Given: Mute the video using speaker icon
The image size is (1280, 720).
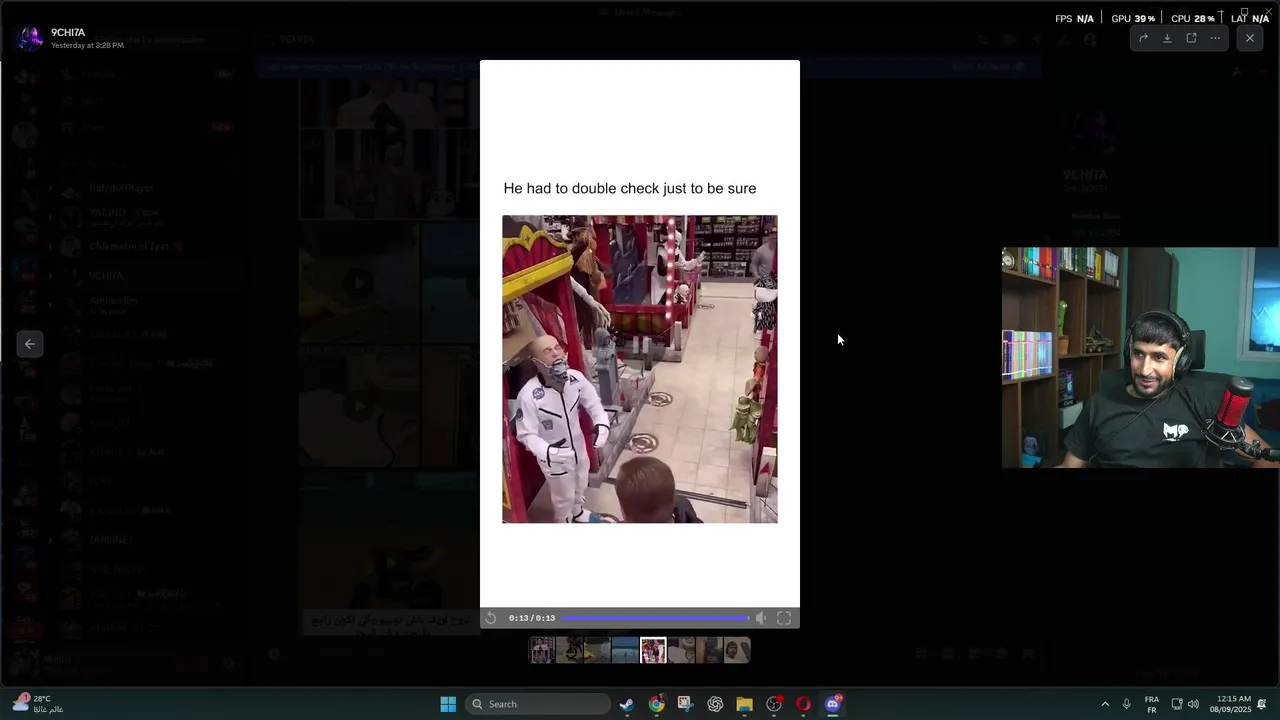Looking at the screenshot, I should click(x=761, y=618).
